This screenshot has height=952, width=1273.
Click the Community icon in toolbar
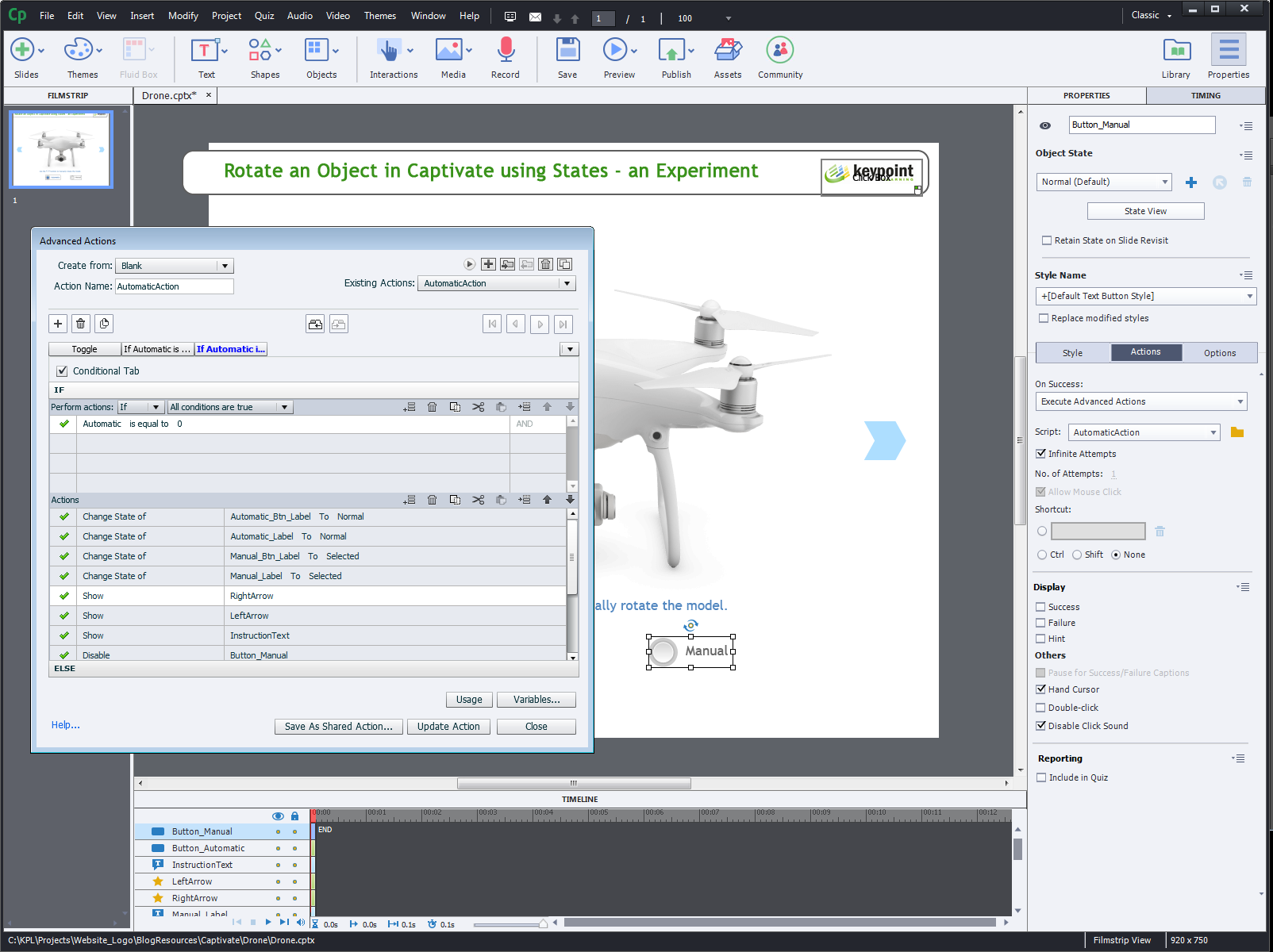779,51
